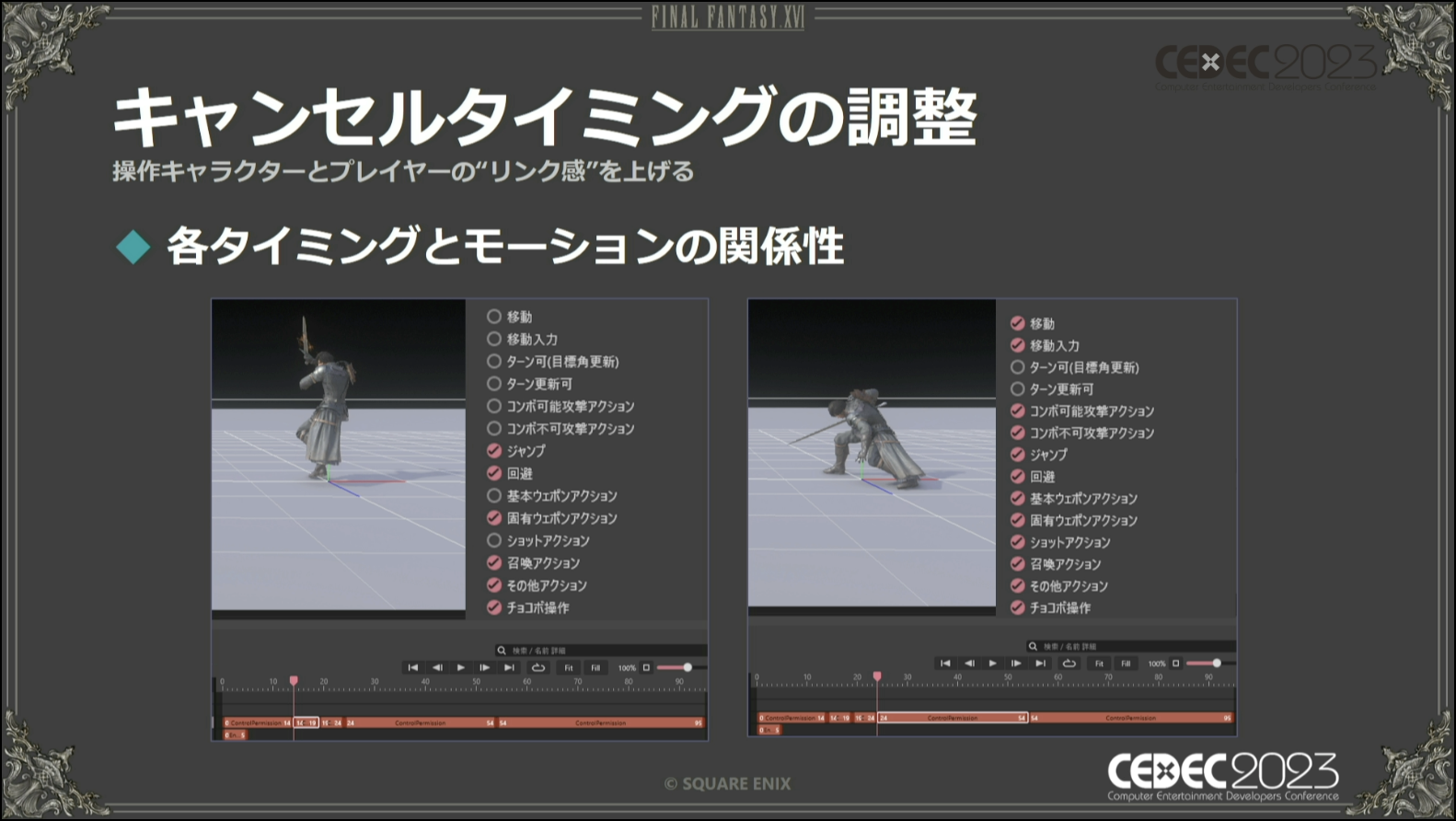Enable ターン更新可 in the right panel
The width and height of the screenshot is (1456, 821).
coord(1018,389)
